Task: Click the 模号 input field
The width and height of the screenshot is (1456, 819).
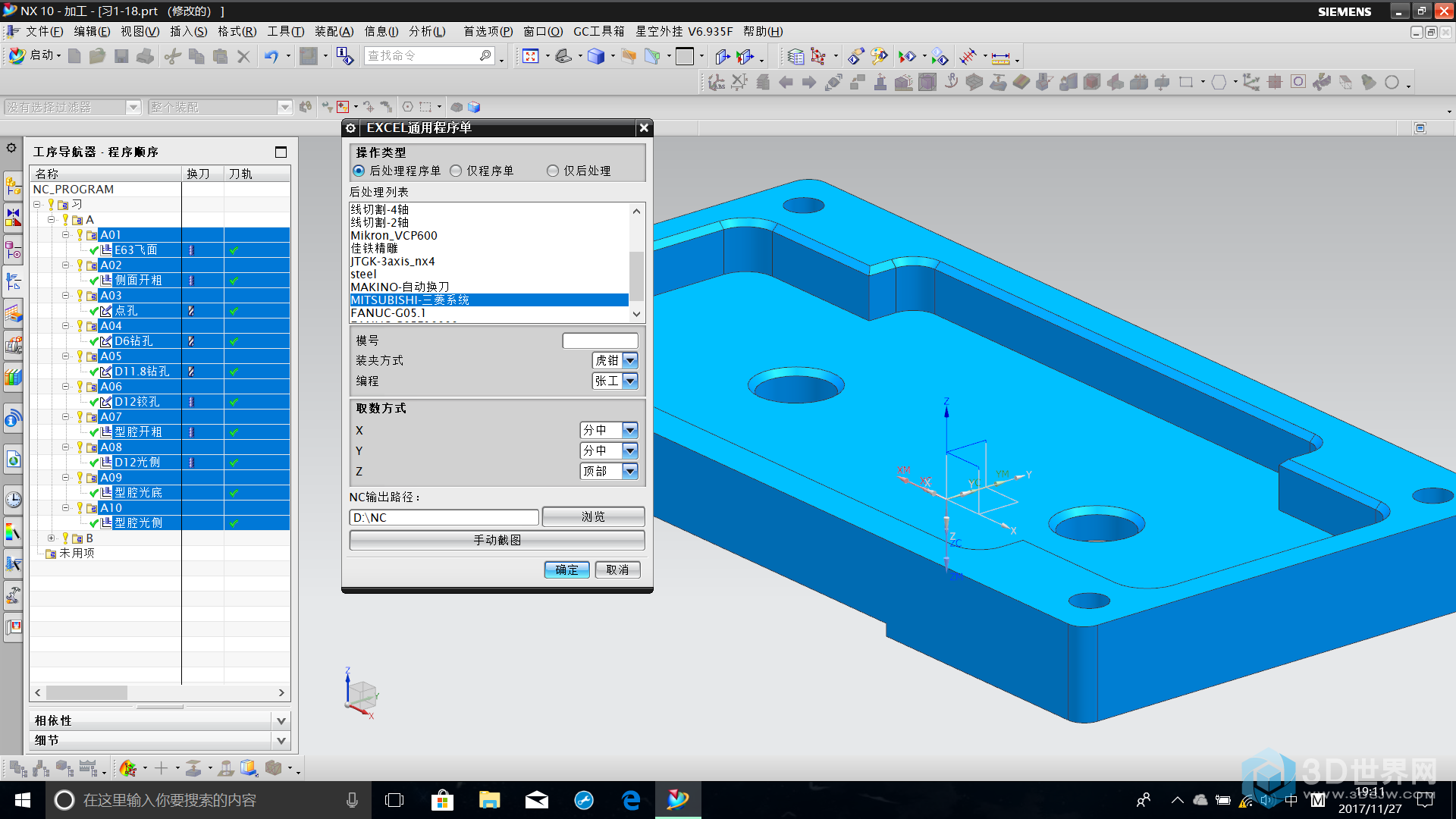Action: pos(600,340)
